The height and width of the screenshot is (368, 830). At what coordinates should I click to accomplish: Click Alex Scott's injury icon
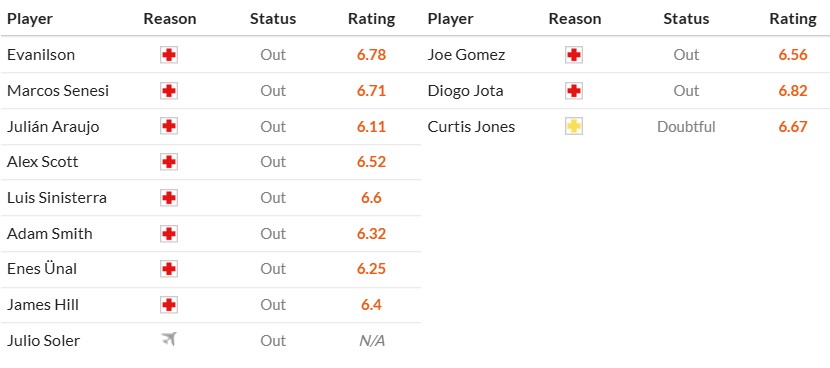click(x=169, y=161)
